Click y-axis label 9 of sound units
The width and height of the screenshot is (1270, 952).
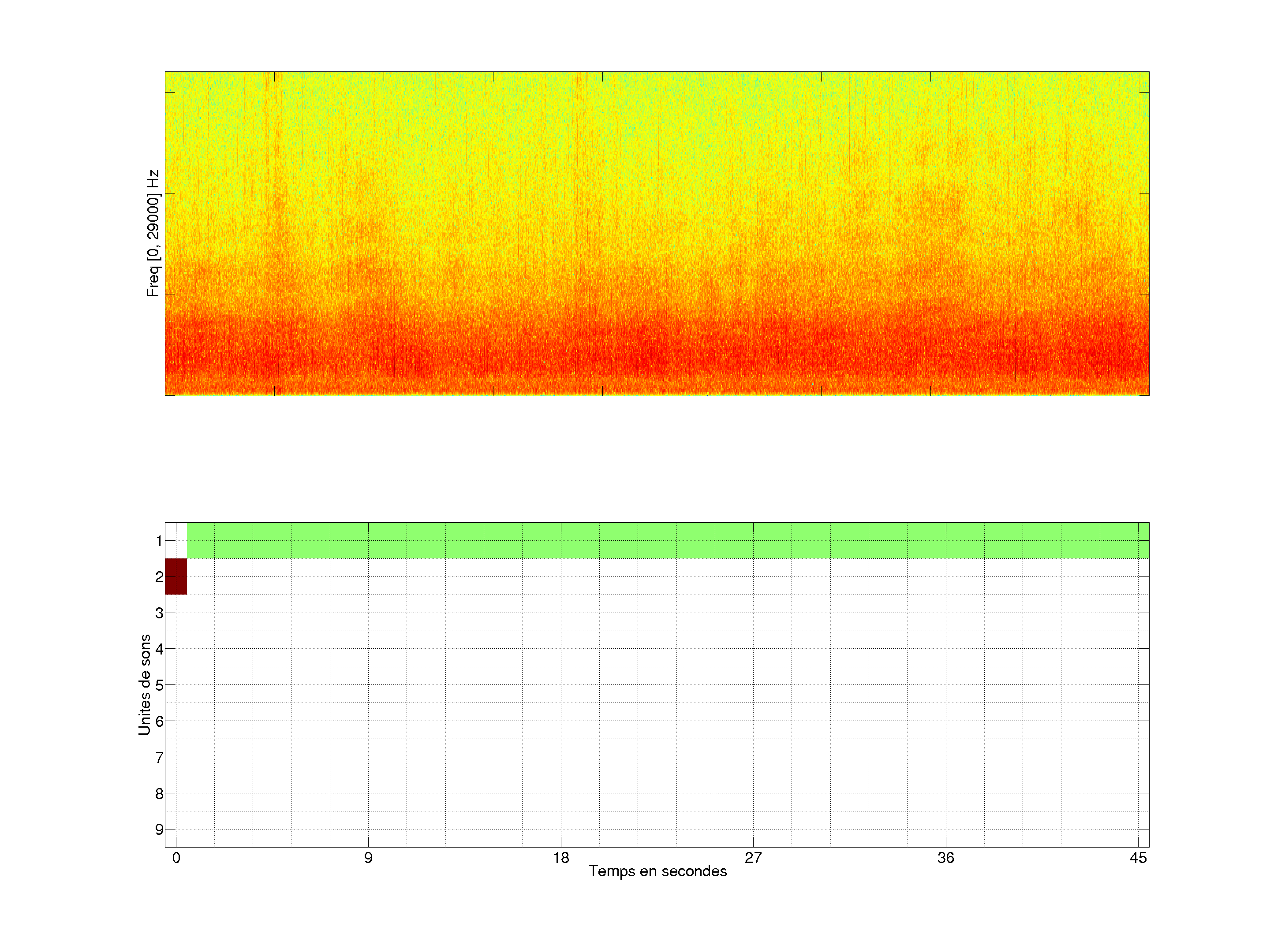pyautogui.click(x=159, y=829)
